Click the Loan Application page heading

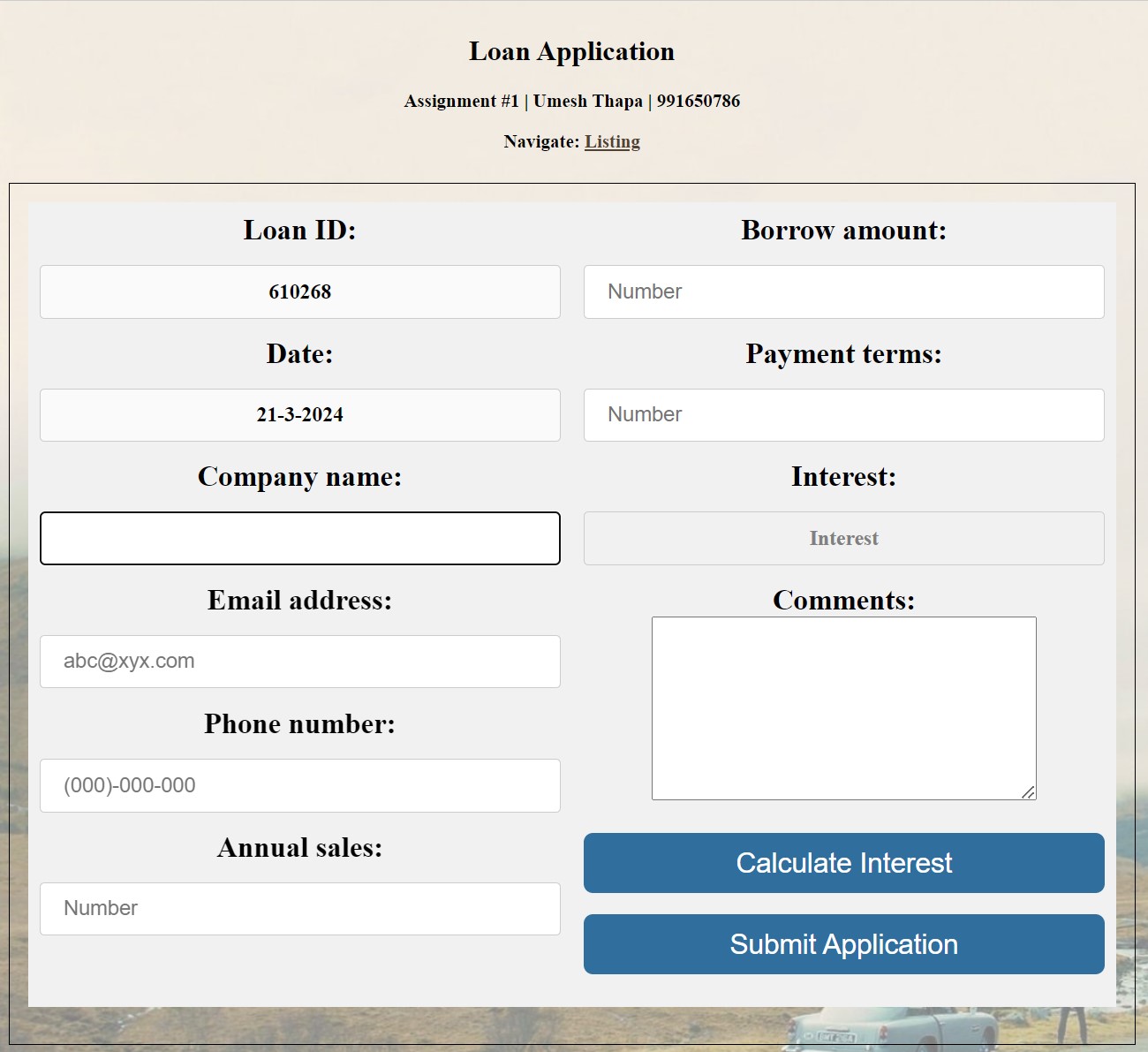pyautogui.click(x=571, y=51)
